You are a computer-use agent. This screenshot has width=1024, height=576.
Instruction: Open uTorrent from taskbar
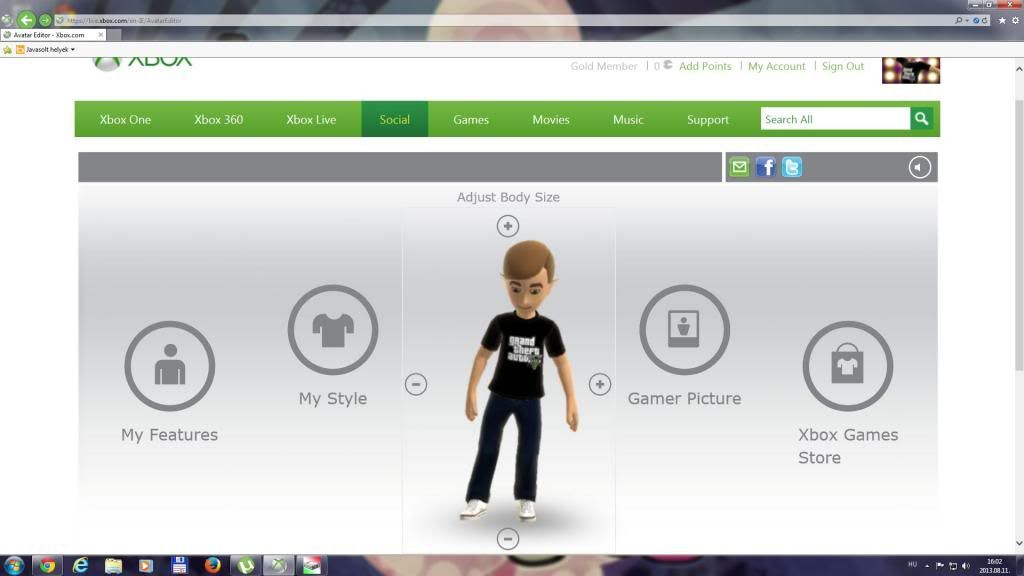(246, 565)
